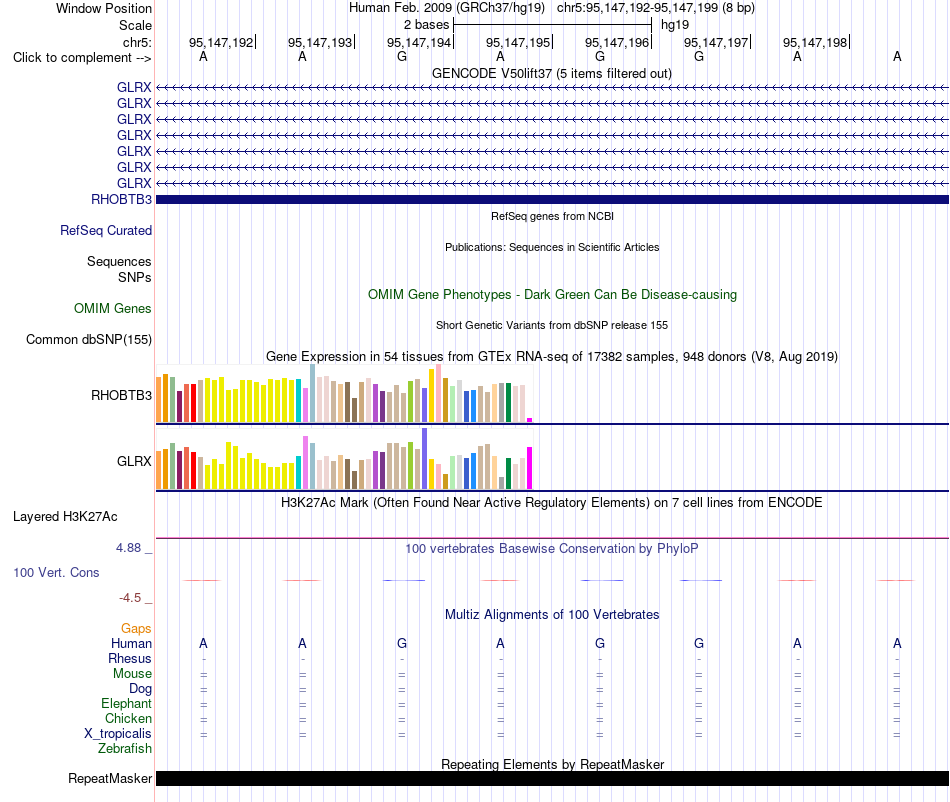Click the 4.88 upper scale value
The height and width of the screenshot is (802, 950).
tap(128, 548)
